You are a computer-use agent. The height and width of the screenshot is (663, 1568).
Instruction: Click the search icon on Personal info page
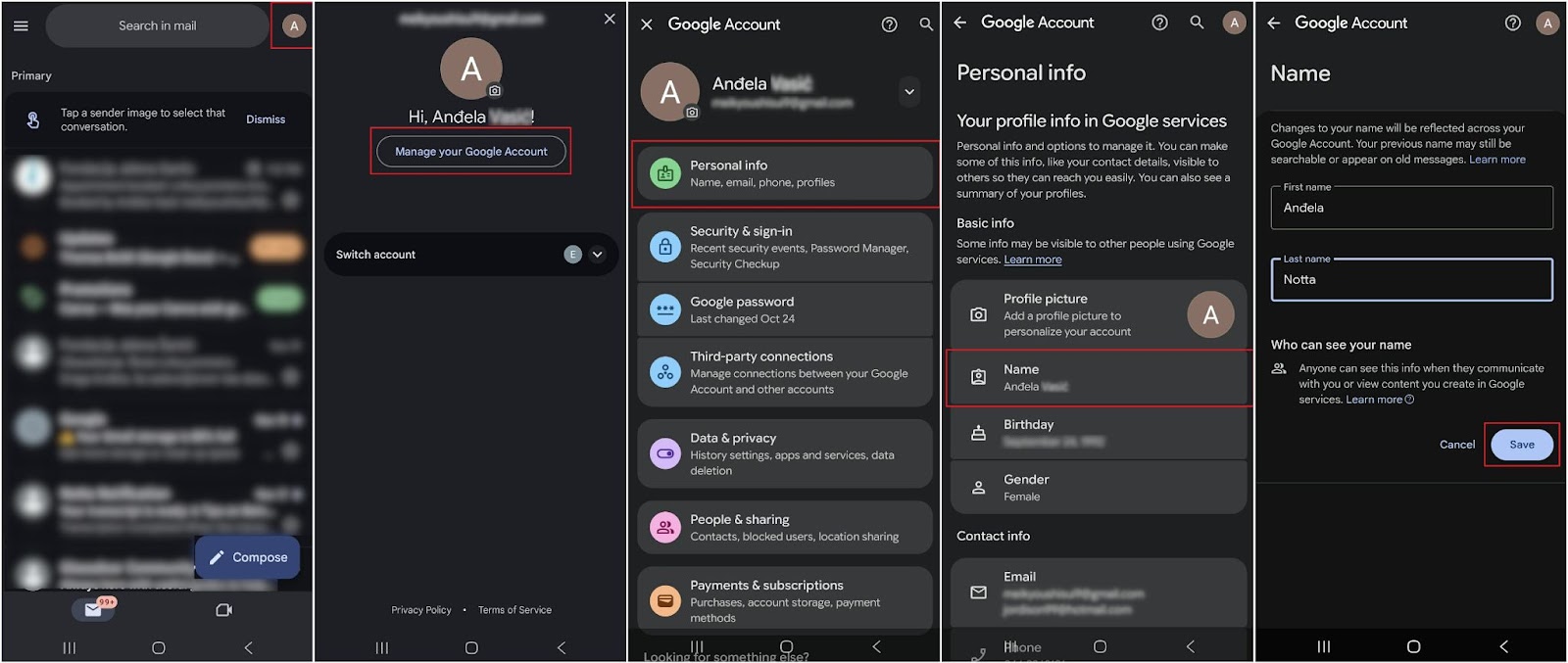click(x=1197, y=23)
